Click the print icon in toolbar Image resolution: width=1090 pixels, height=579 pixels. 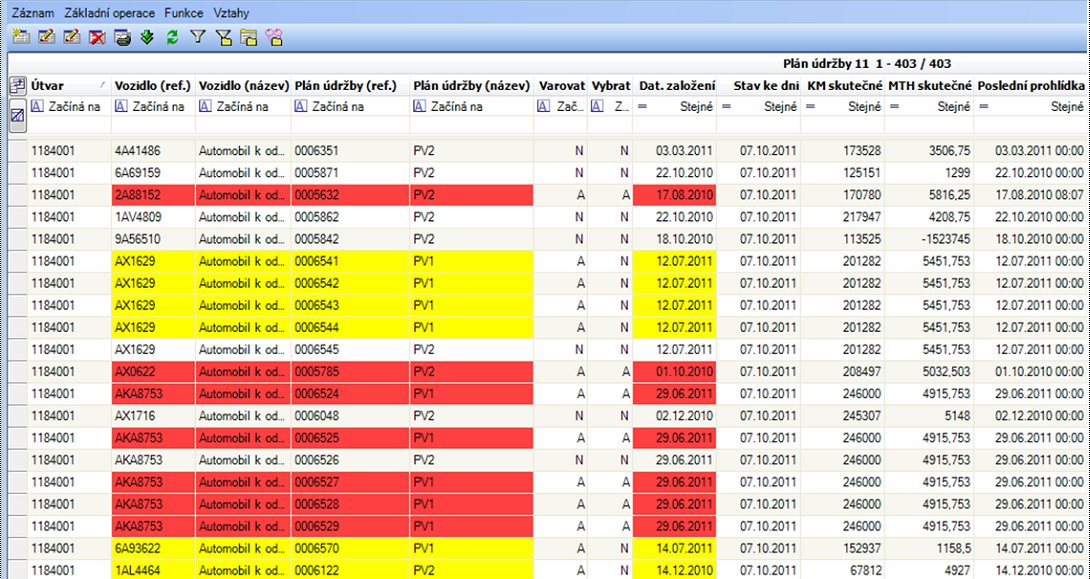(122, 38)
